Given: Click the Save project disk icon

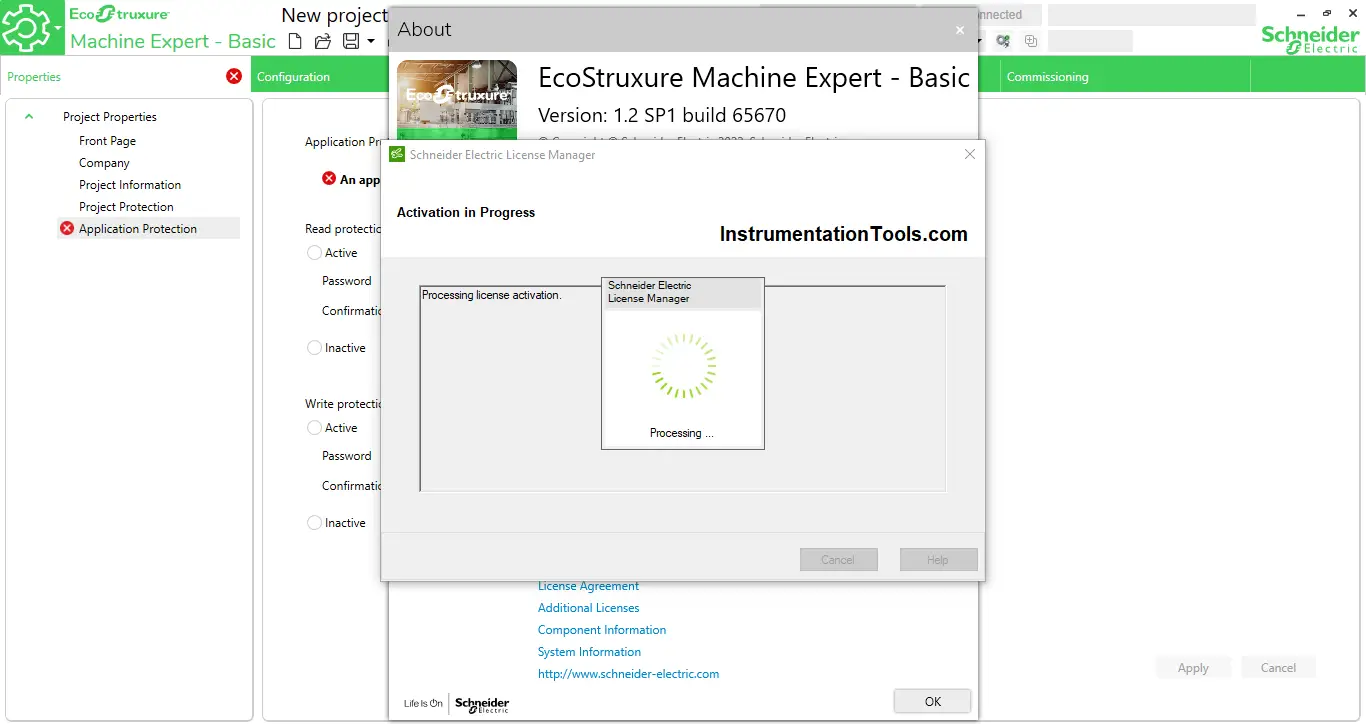Looking at the screenshot, I should click(351, 41).
